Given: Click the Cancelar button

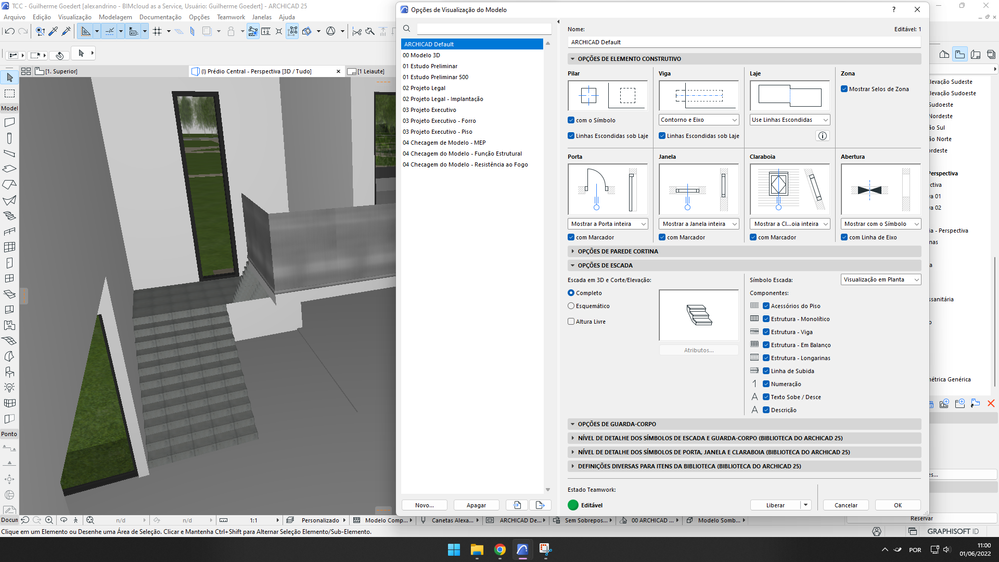Looking at the screenshot, I should click(846, 505).
